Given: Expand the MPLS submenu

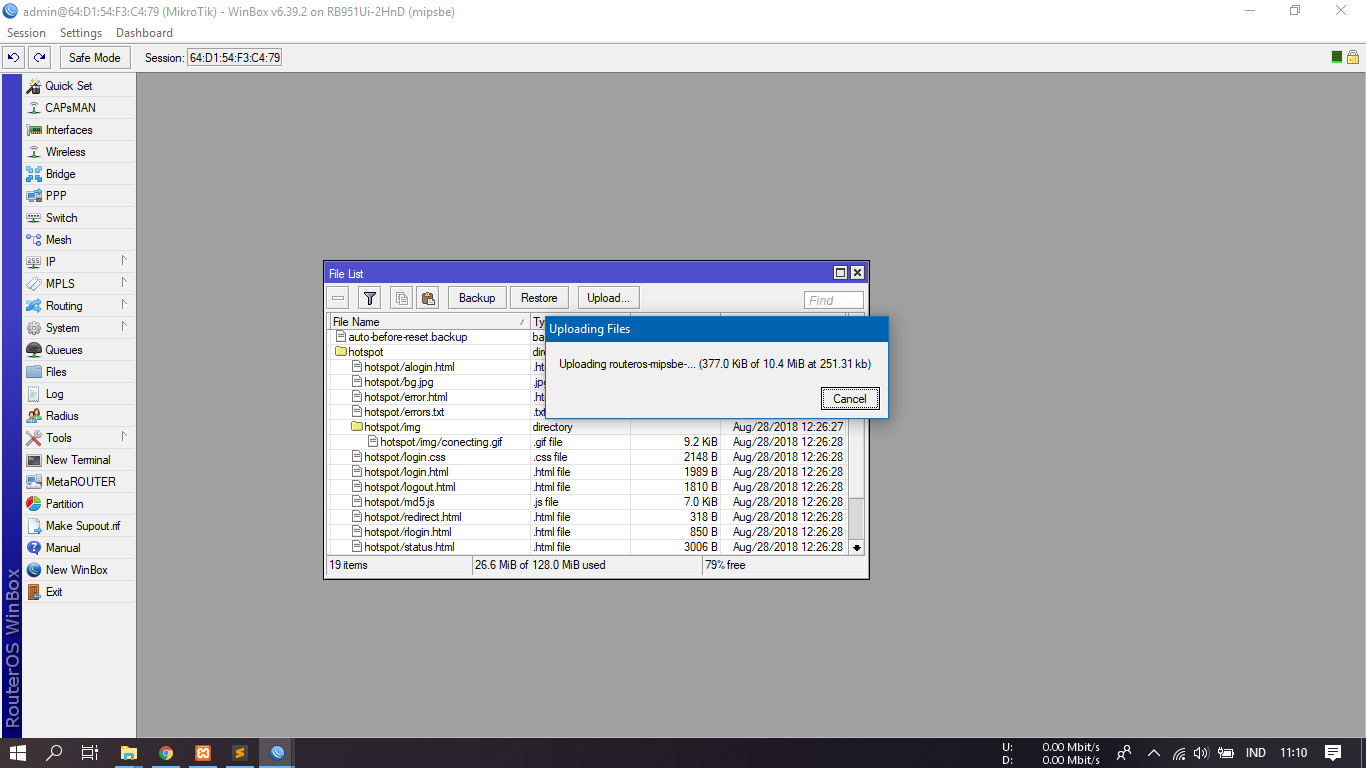Looking at the screenshot, I should coord(79,284).
